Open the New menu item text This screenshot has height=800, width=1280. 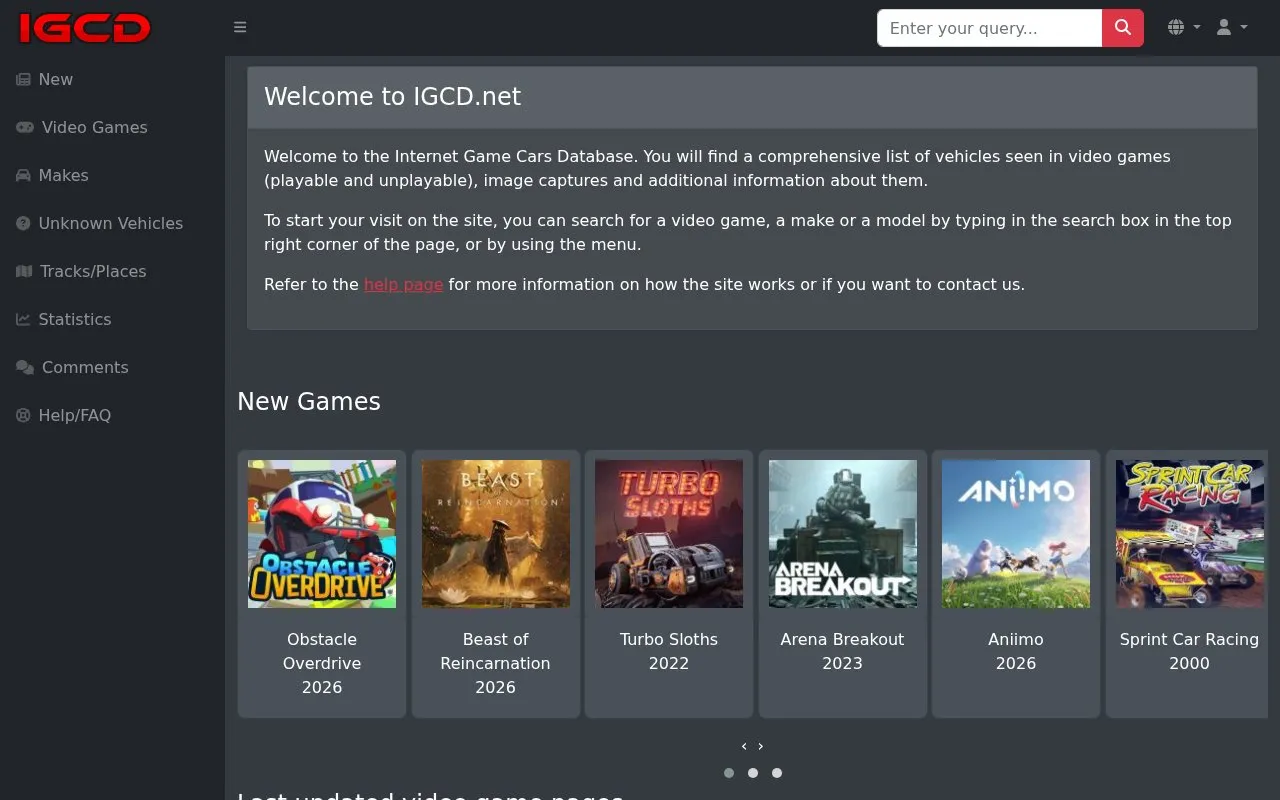coord(56,79)
